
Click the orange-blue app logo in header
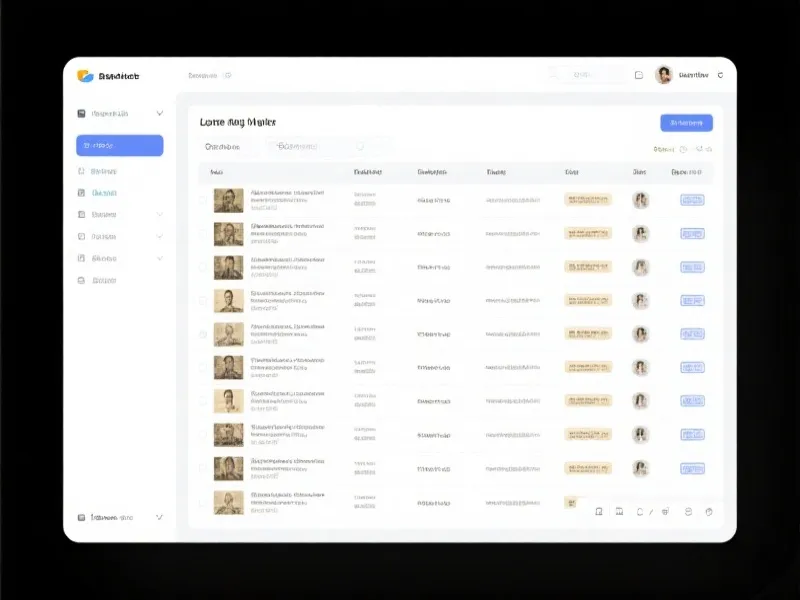[85, 76]
